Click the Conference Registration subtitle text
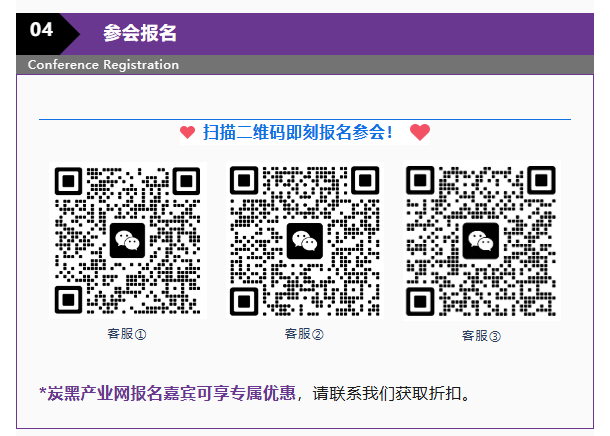Image resolution: width=610 pixels, height=436 pixels. pyautogui.click(x=103, y=65)
